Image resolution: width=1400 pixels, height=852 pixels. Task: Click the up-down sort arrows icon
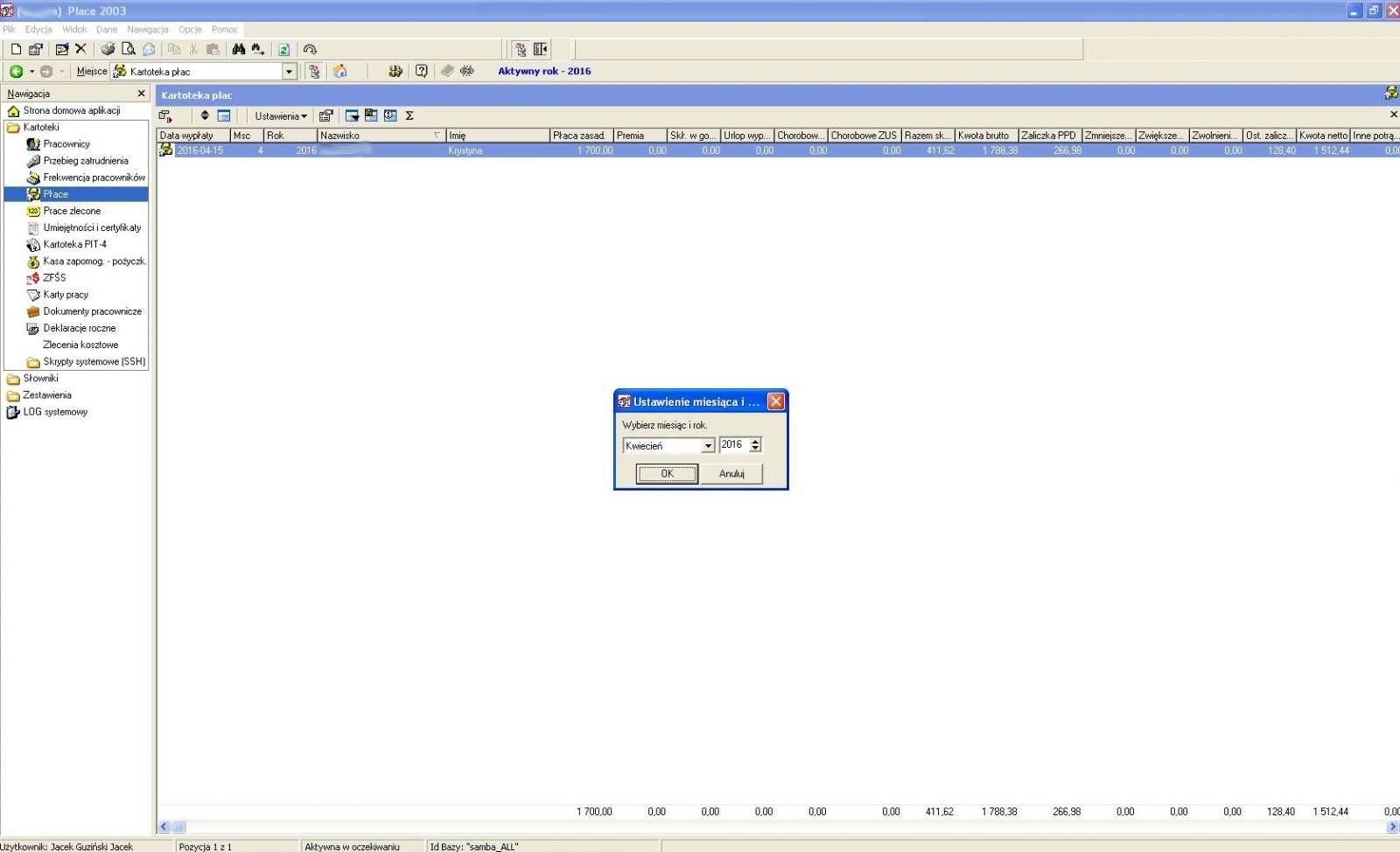click(x=205, y=115)
